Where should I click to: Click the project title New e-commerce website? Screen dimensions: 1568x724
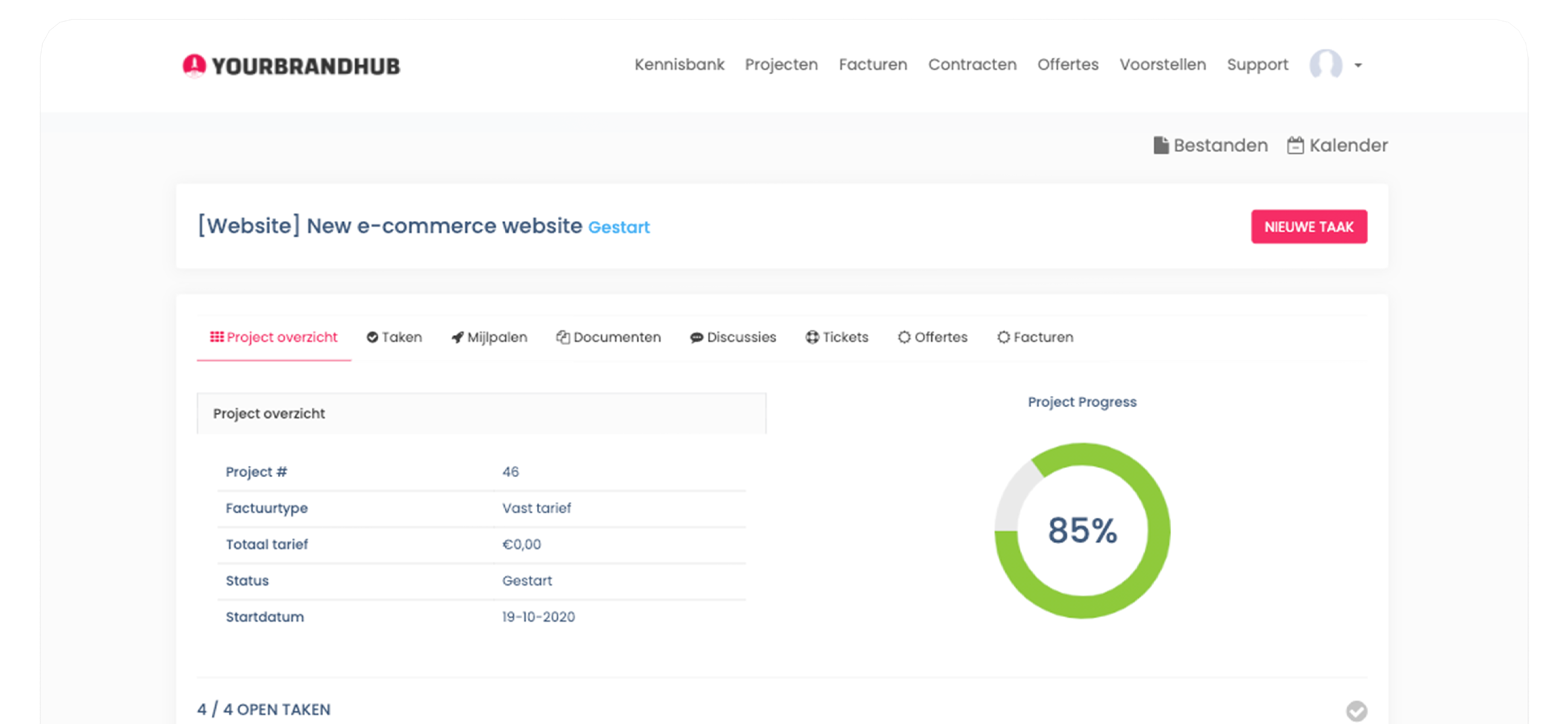[390, 225]
